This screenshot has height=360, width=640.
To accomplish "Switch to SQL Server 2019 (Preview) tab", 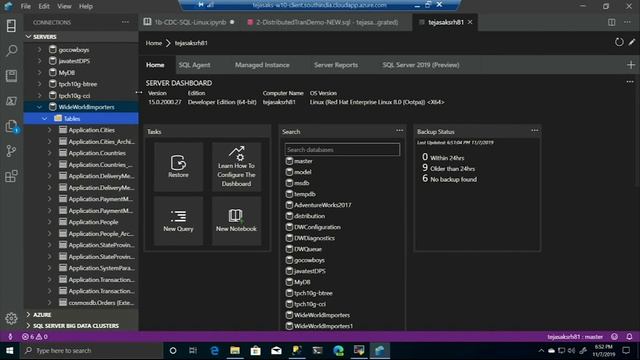I will 421,65.
